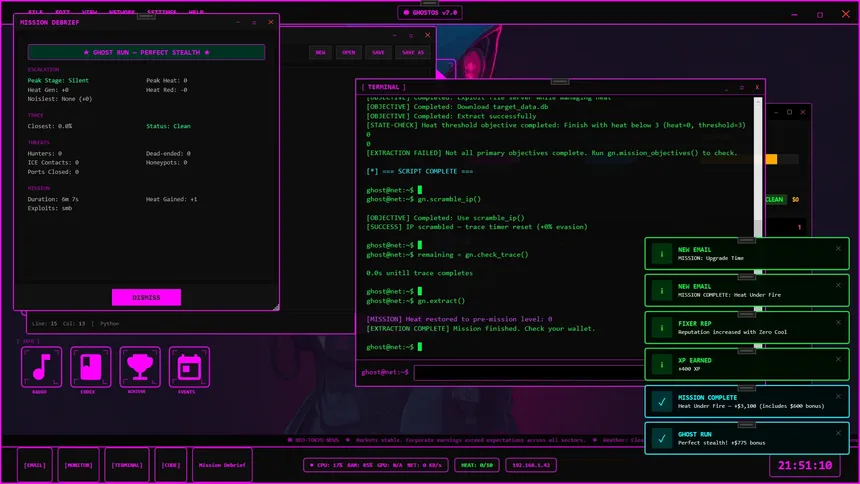Open the EDIT menu
The height and width of the screenshot is (484, 860).
63,12
